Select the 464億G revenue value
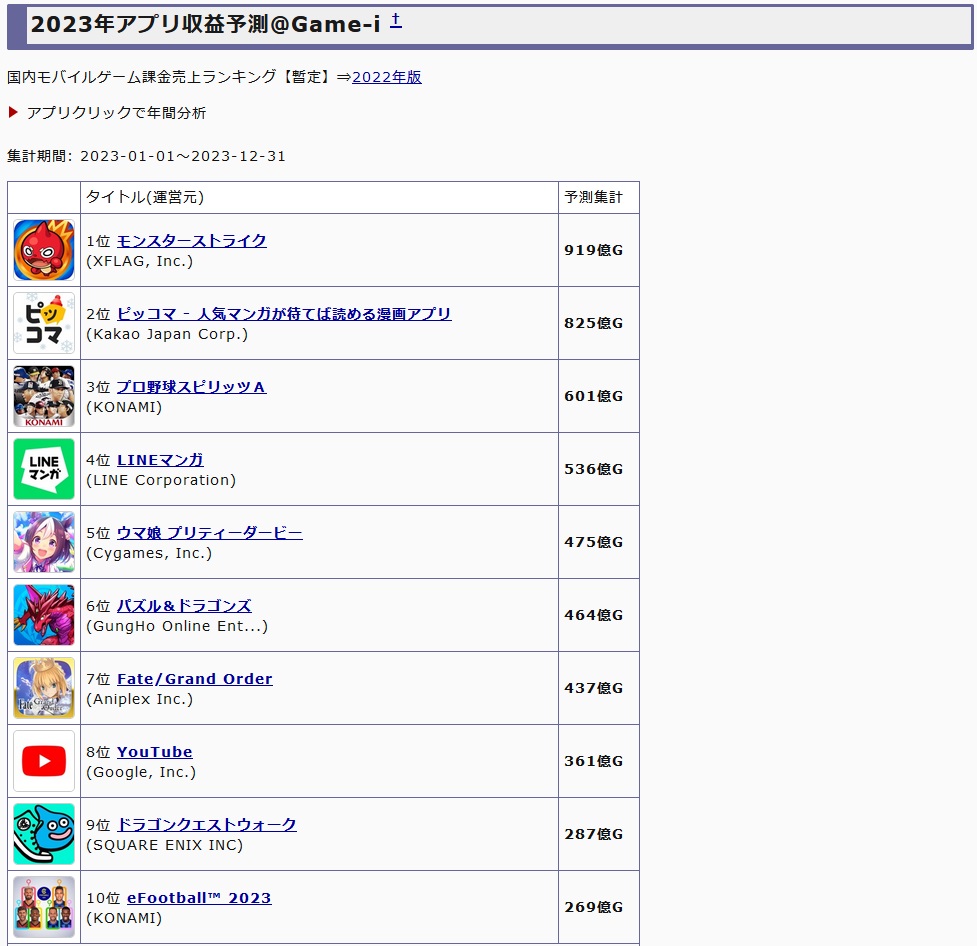The image size is (977, 946). click(594, 614)
